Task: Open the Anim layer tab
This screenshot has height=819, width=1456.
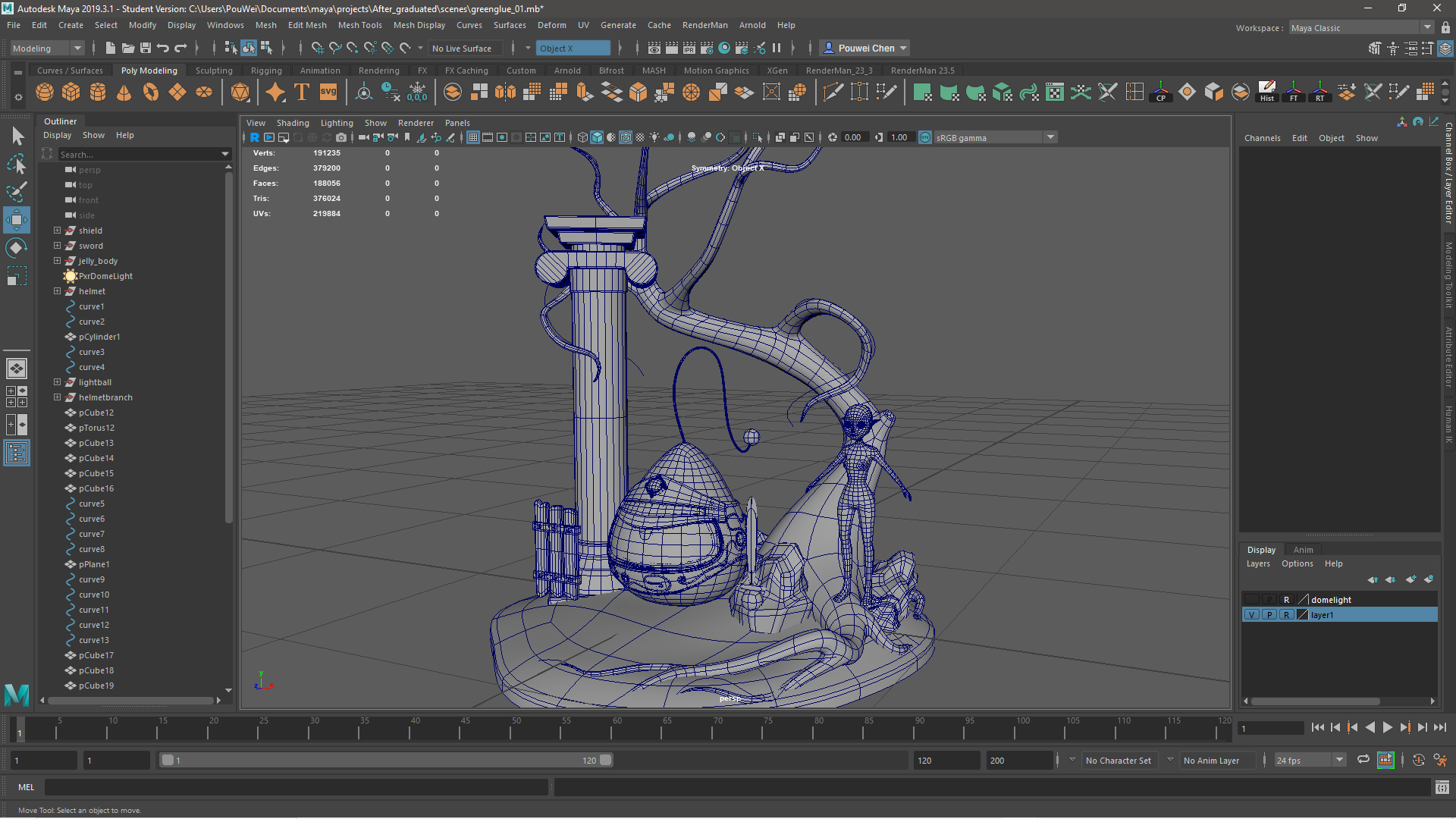Action: (x=1303, y=550)
